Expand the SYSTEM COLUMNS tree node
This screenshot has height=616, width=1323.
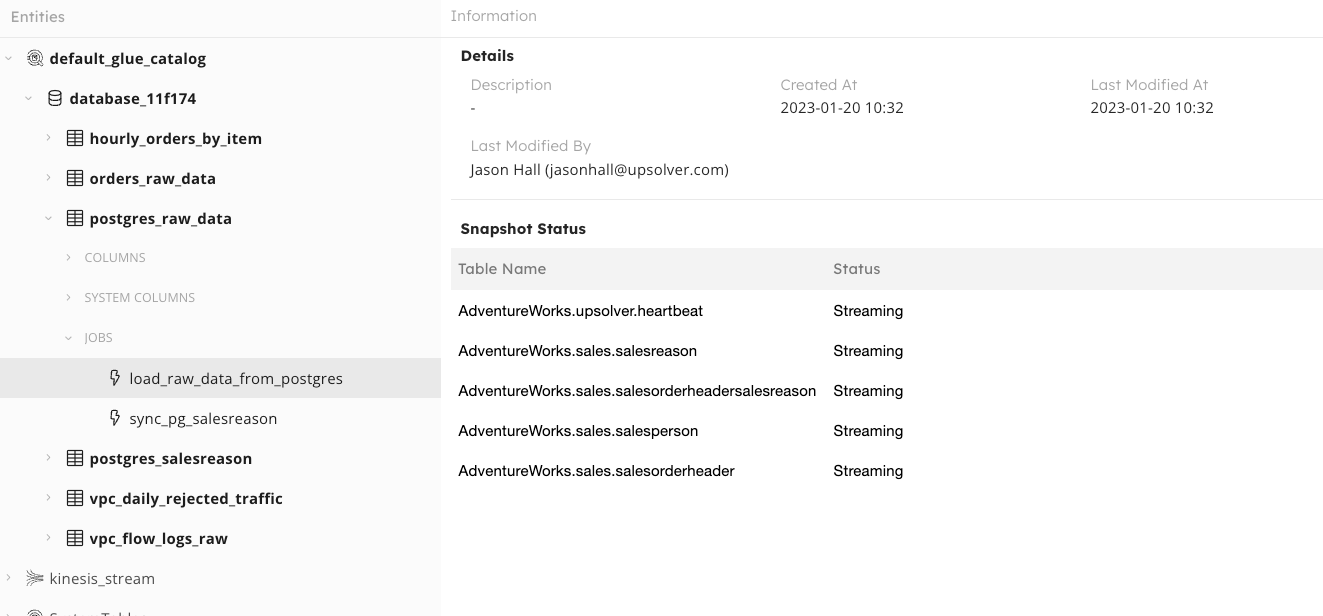coord(68,297)
